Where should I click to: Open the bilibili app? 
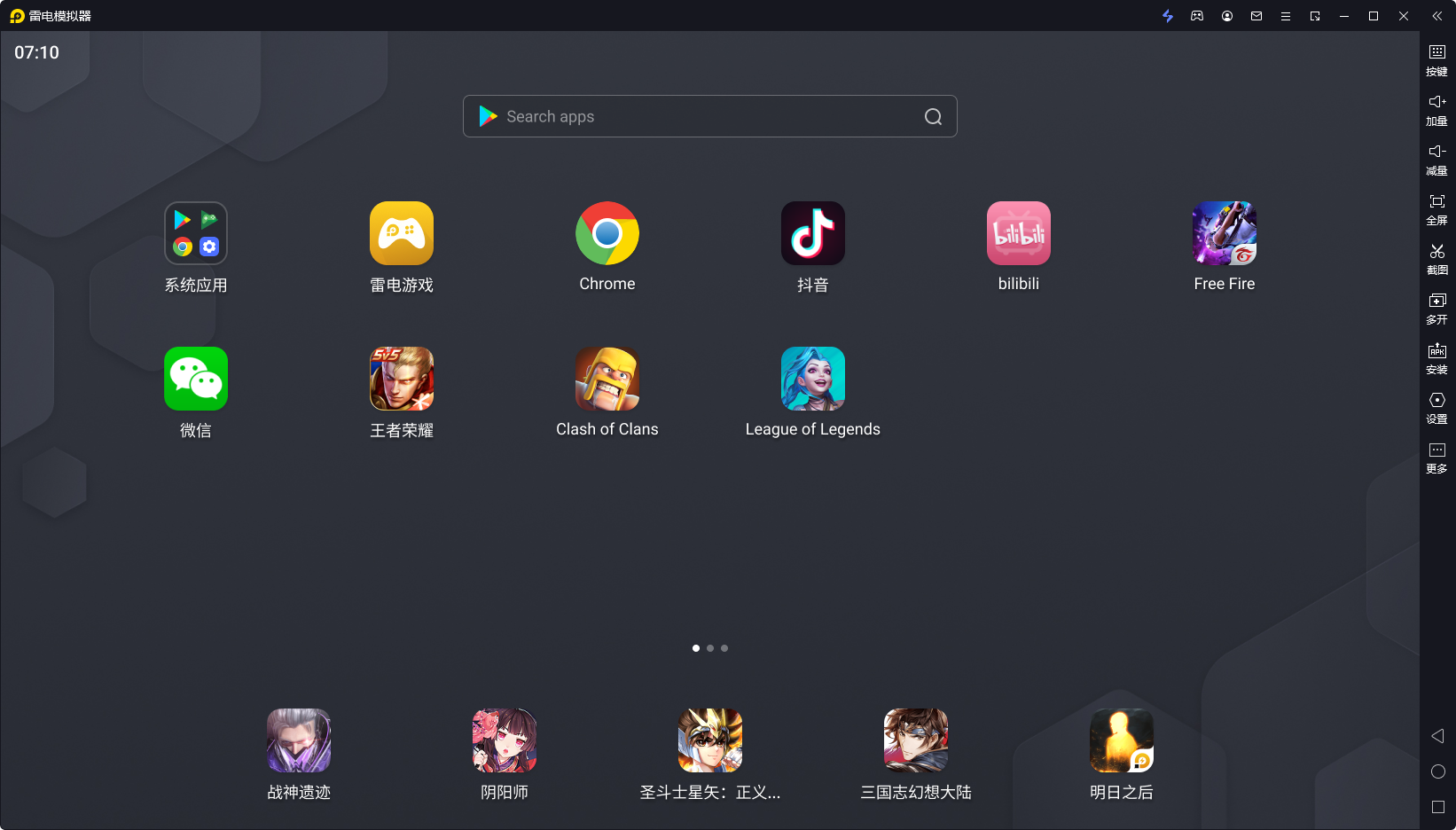click(x=1019, y=233)
